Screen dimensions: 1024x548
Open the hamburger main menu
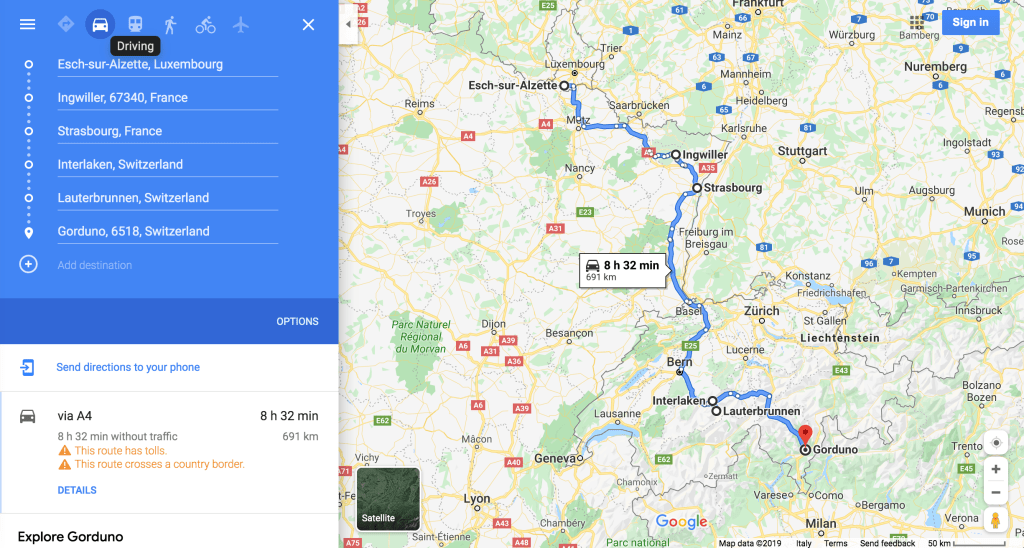27,24
